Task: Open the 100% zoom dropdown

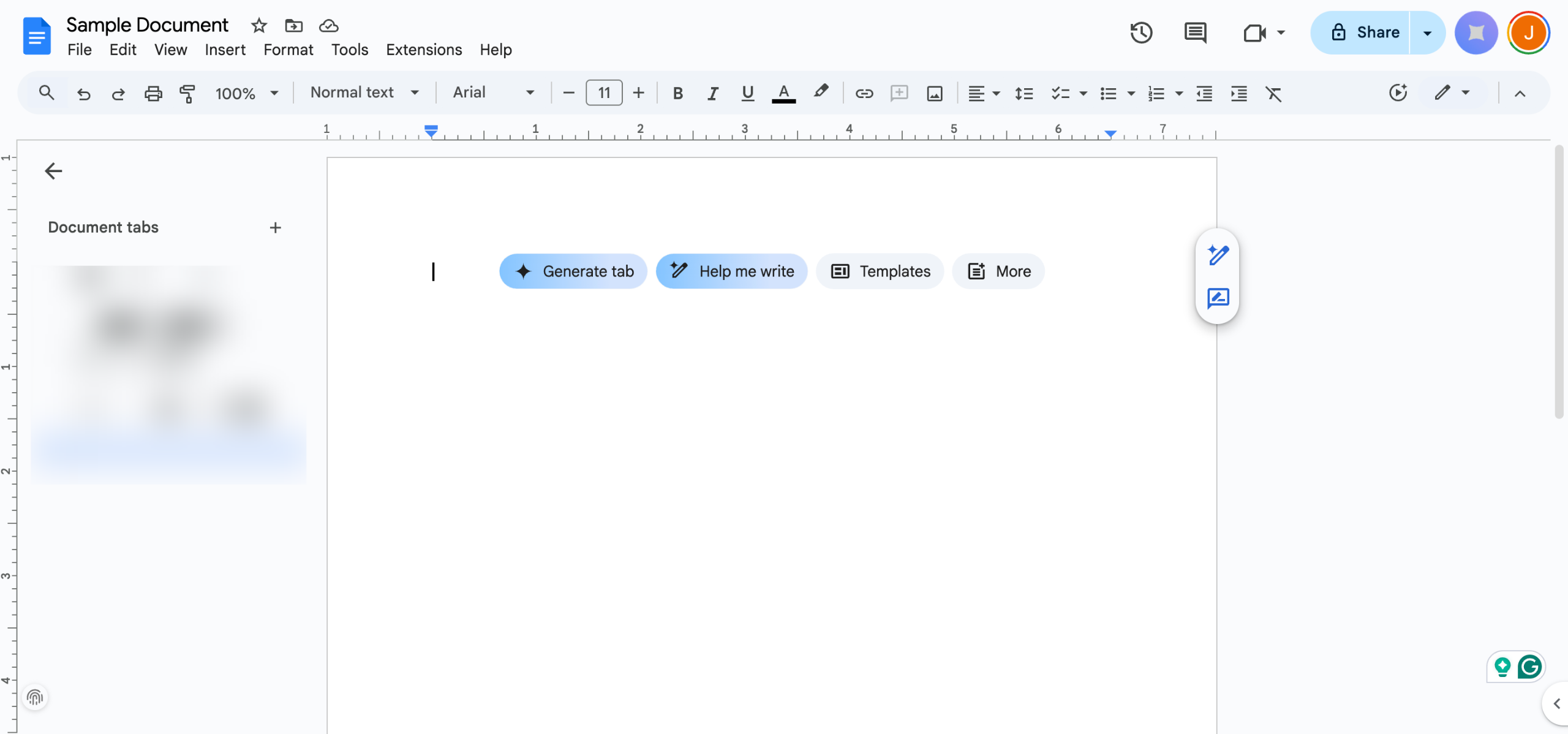Action: pyautogui.click(x=246, y=93)
